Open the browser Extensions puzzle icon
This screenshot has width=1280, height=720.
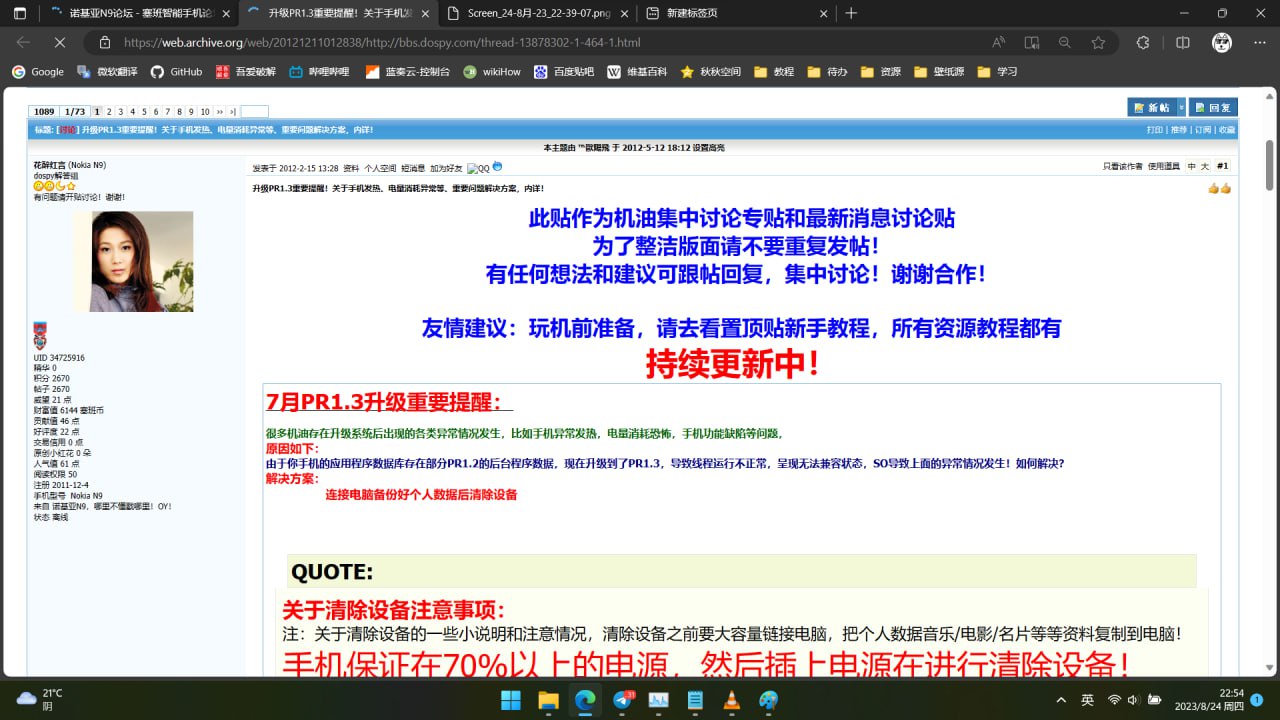tap(1143, 43)
